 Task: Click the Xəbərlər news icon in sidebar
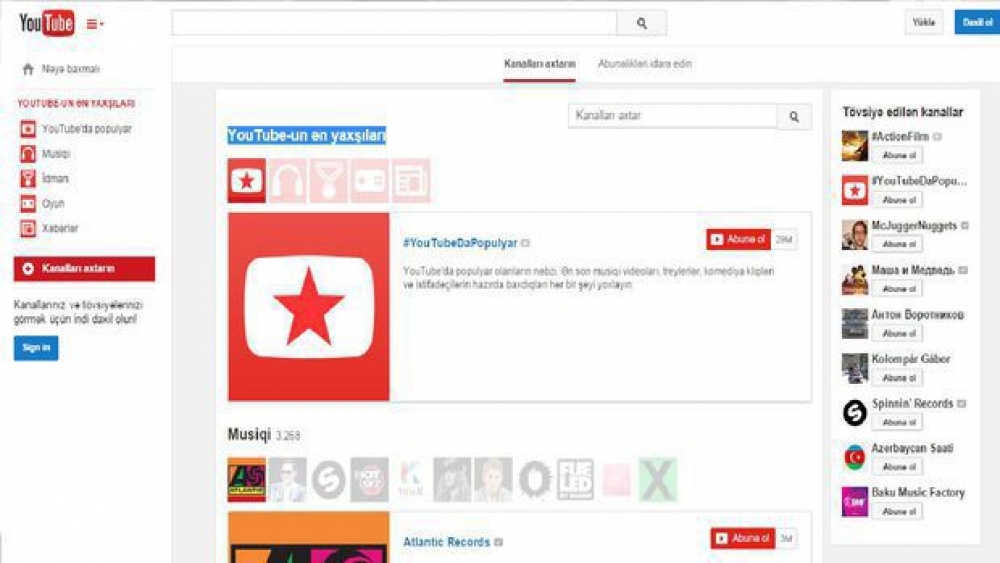click(28, 228)
